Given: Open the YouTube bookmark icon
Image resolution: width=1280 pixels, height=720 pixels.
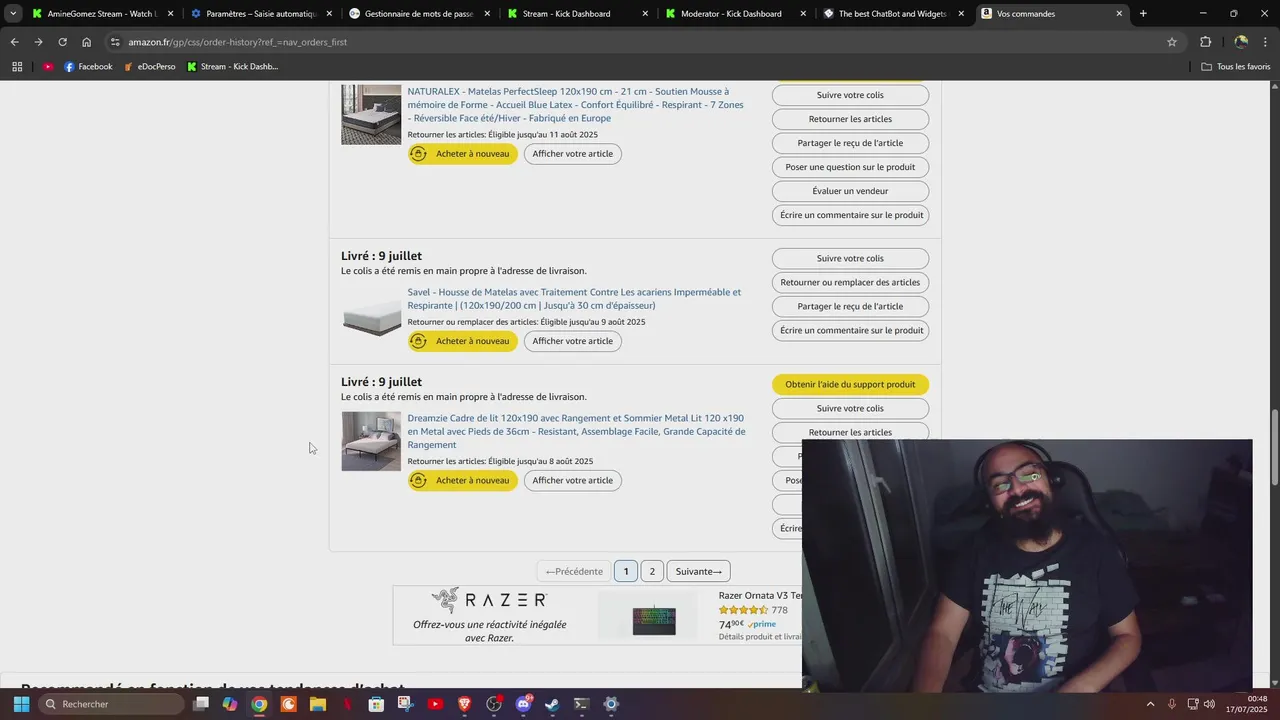Looking at the screenshot, I should (x=48, y=67).
